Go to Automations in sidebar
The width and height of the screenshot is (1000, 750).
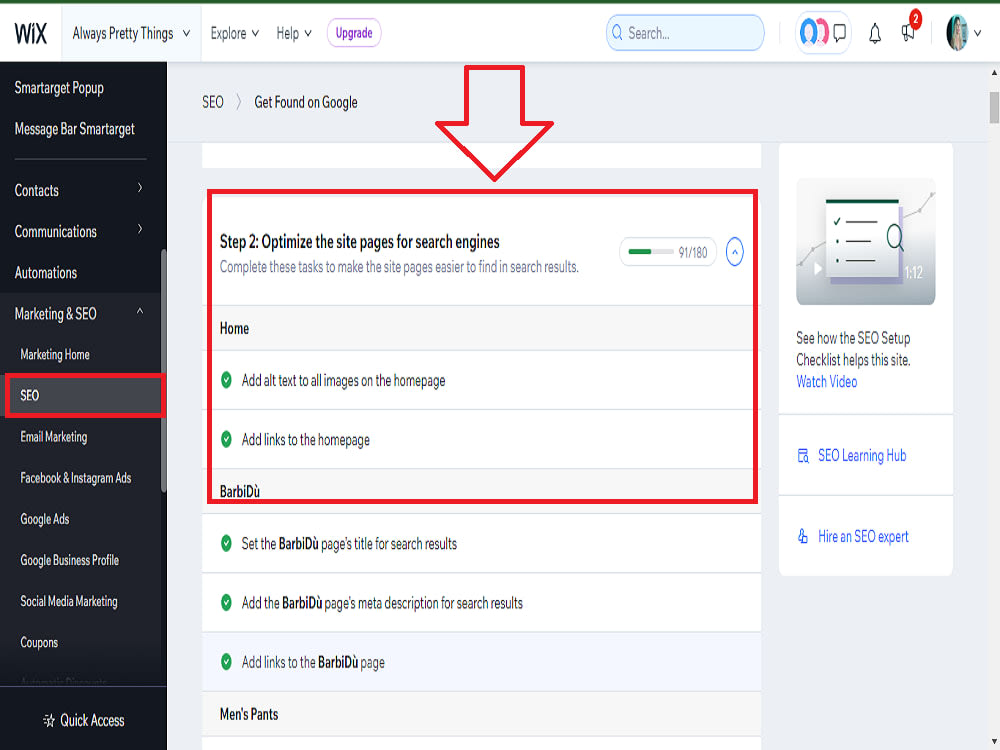[x=46, y=273]
